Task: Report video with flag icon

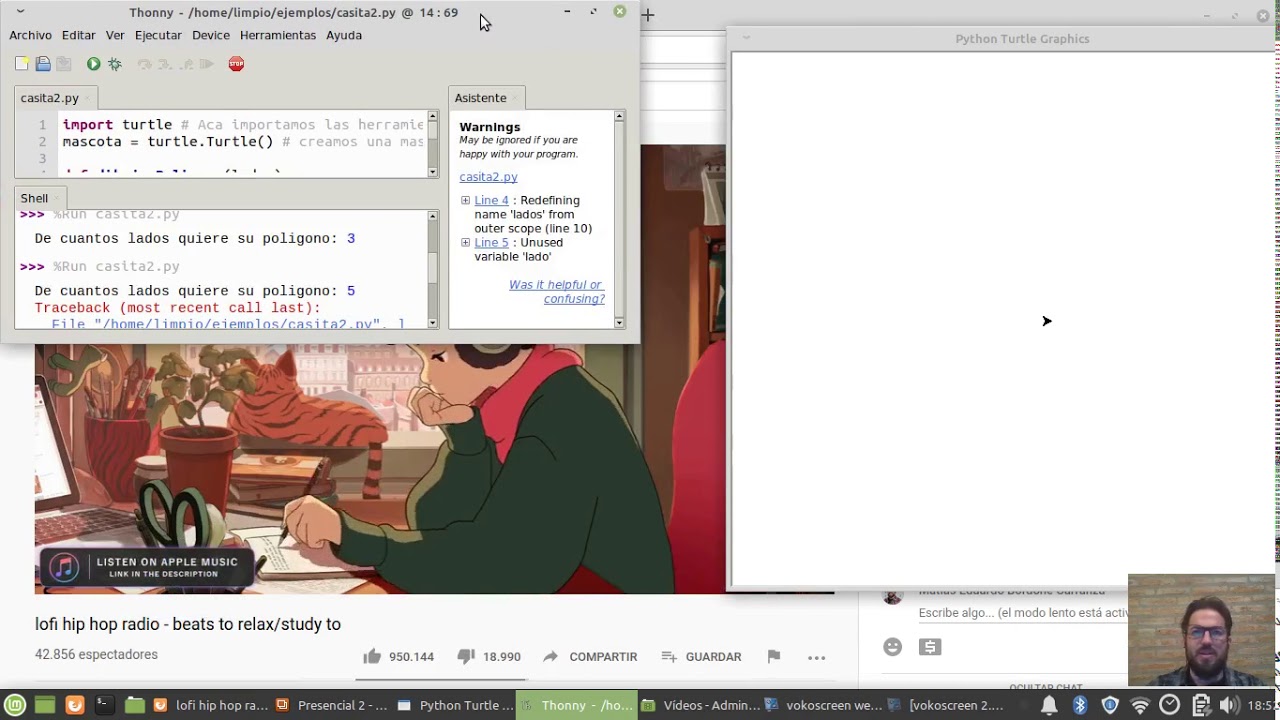Action: click(773, 657)
